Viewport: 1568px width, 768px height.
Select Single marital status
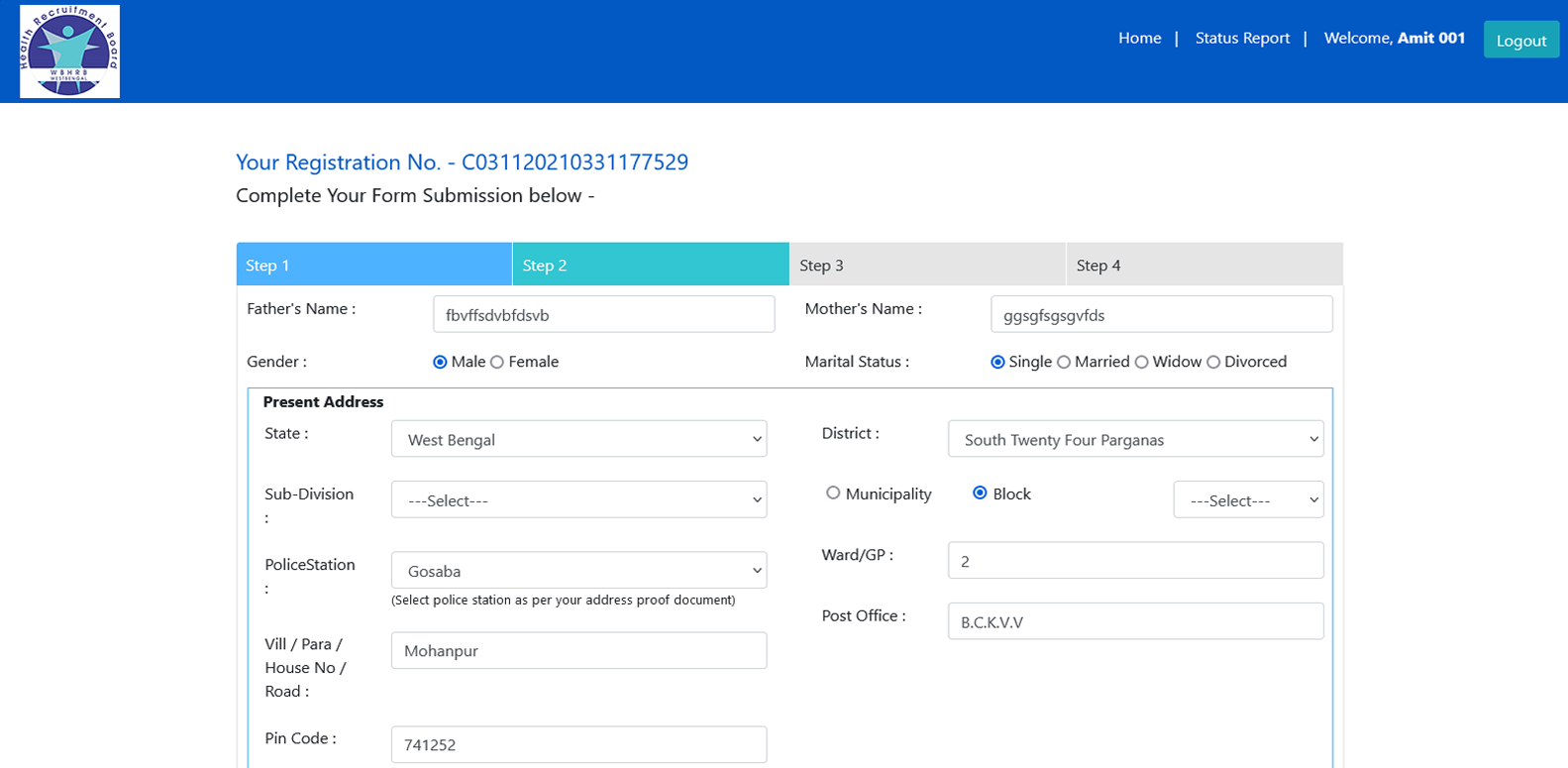pos(997,363)
